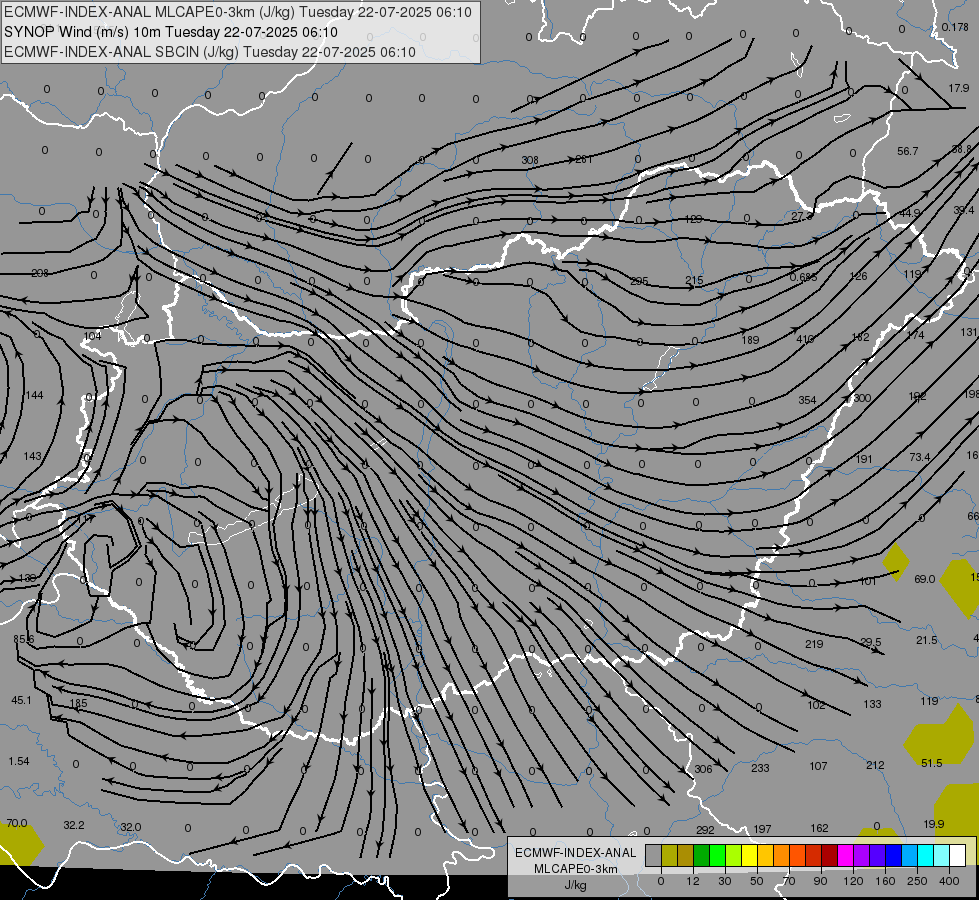Click the gray swatch in the MLCAPE legend
979x900 pixels.
coord(654,855)
